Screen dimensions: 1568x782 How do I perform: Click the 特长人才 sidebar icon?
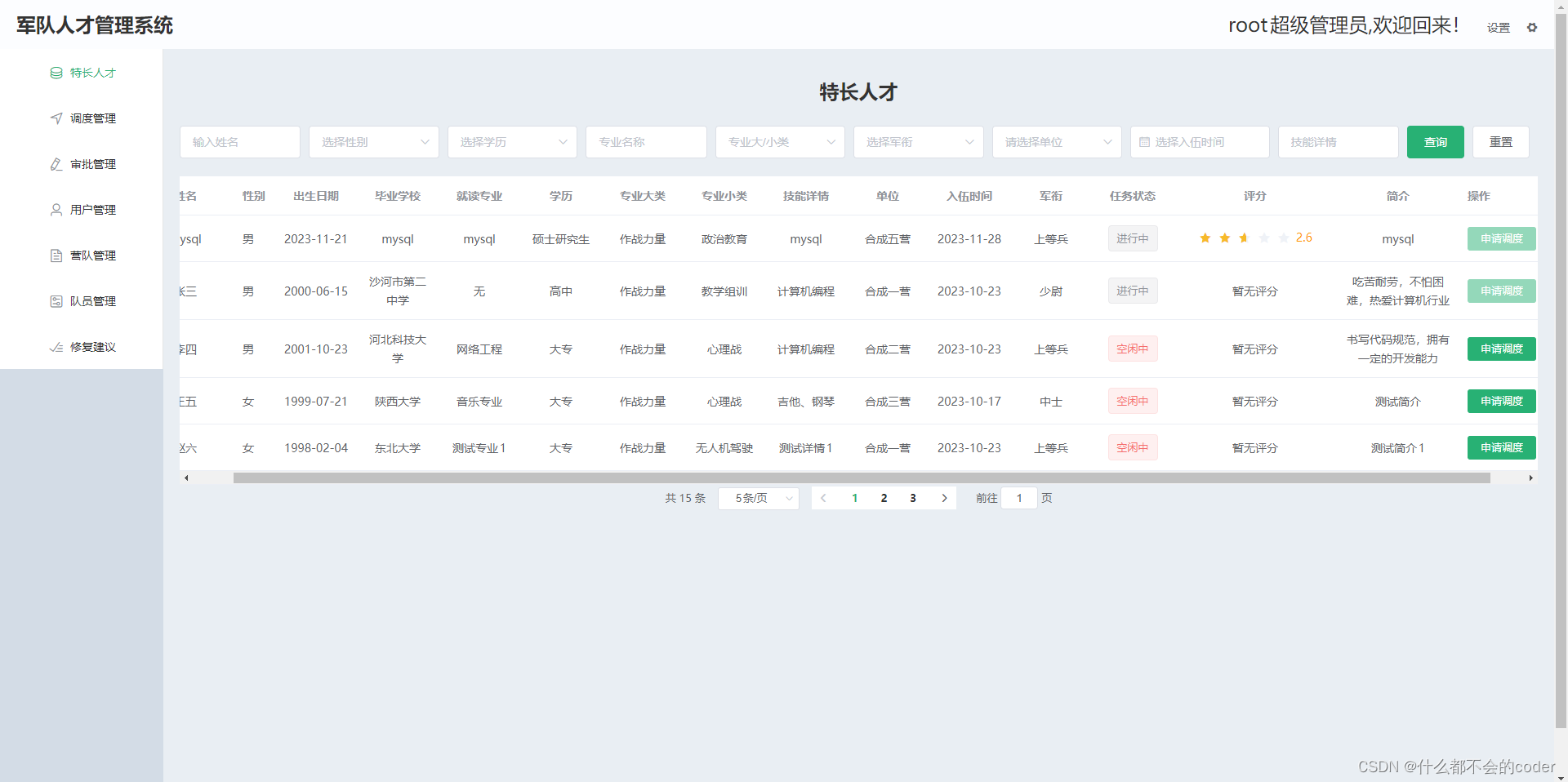[56, 73]
